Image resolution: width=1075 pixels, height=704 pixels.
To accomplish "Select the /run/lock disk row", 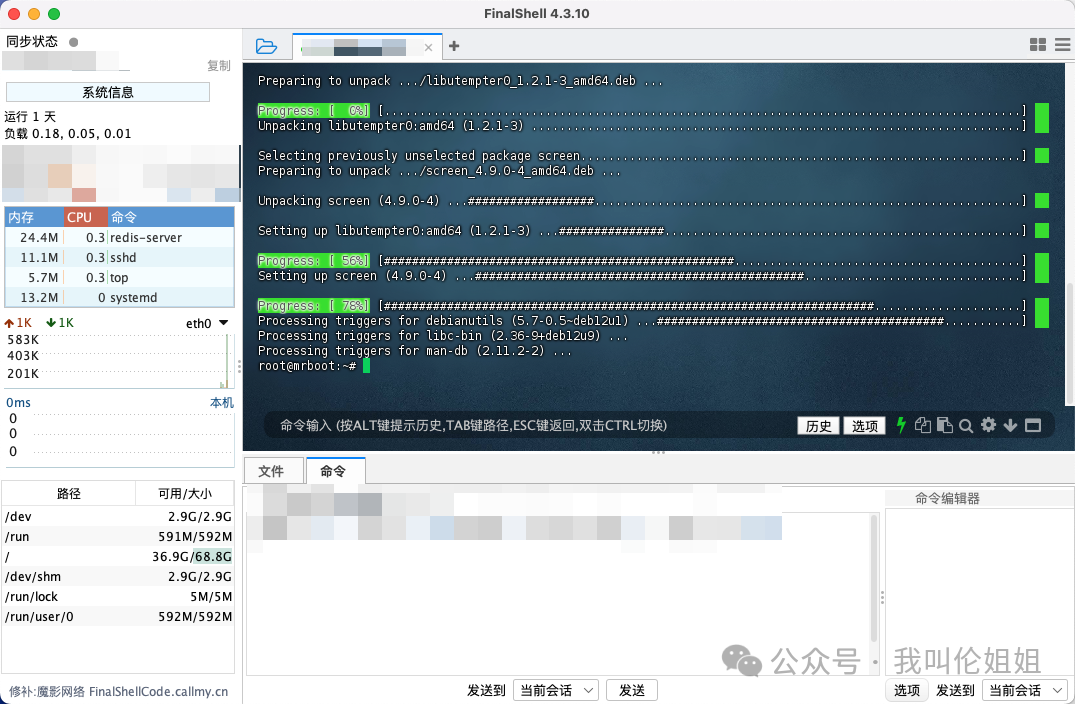I will 118,596.
